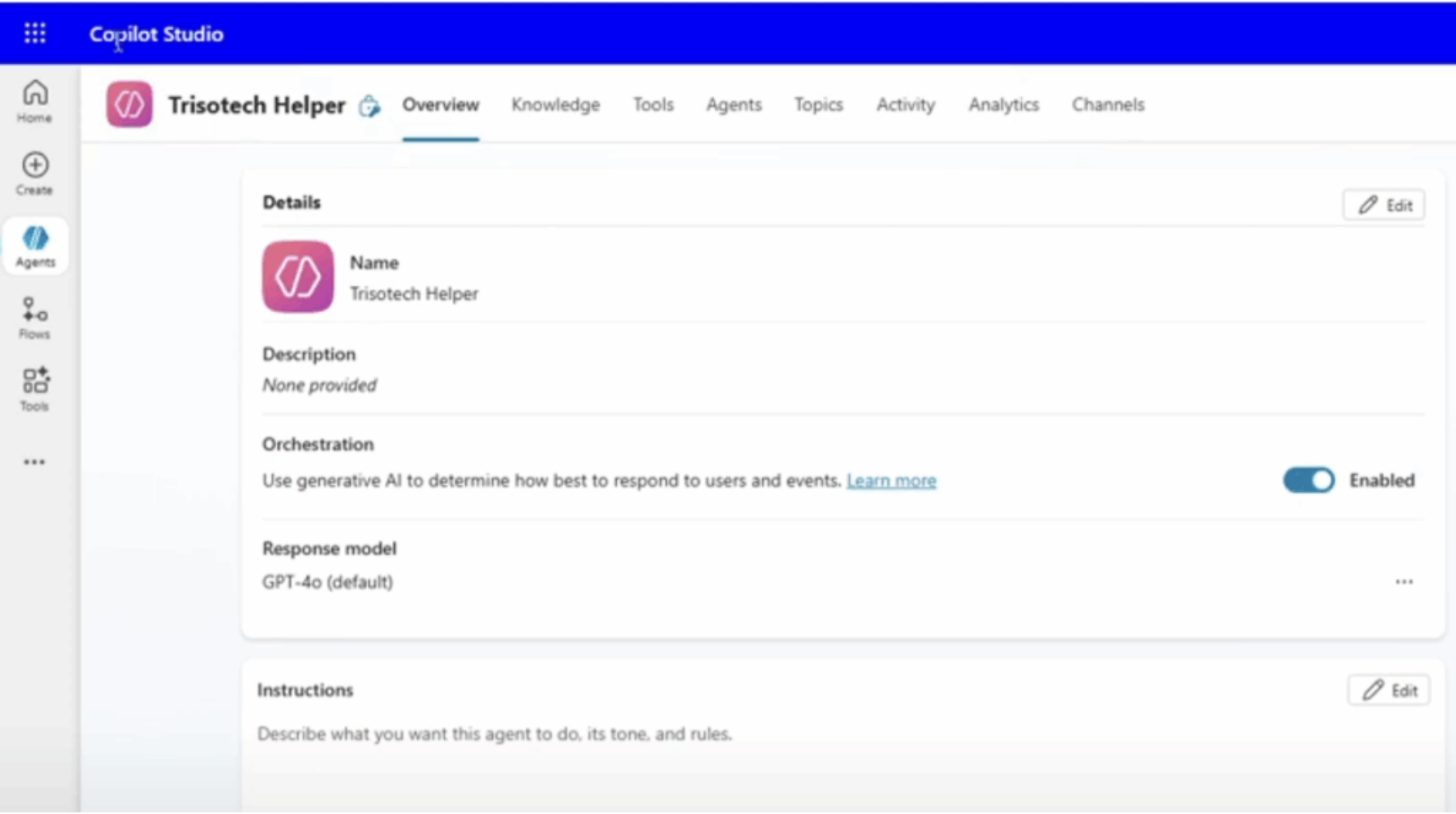The width and height of the screenshot is (1456, 814).
Task: Expand the sidebar more options ellipsis
Action: coord(34,462)
